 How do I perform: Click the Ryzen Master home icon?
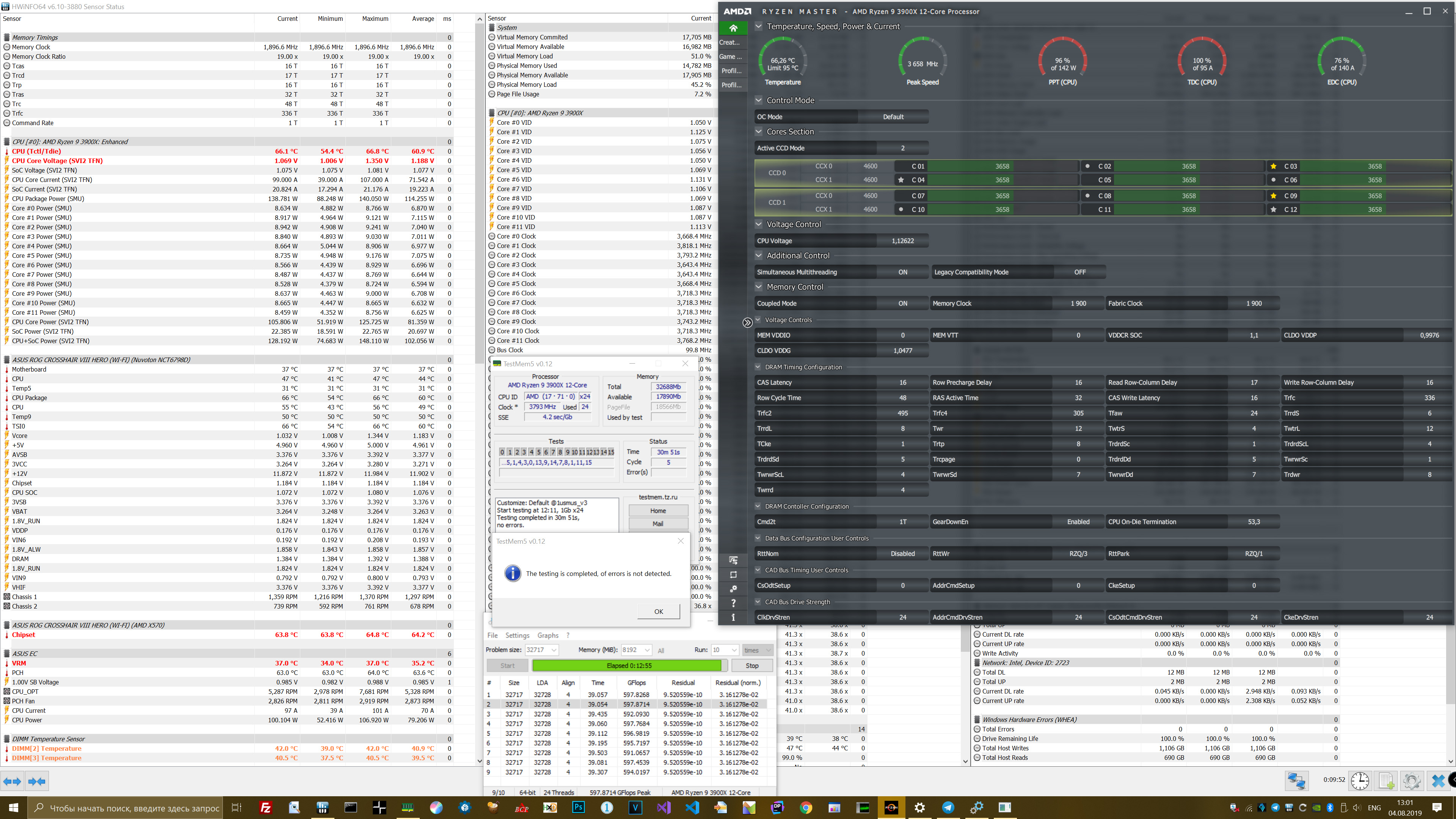[x=733, y=28]
